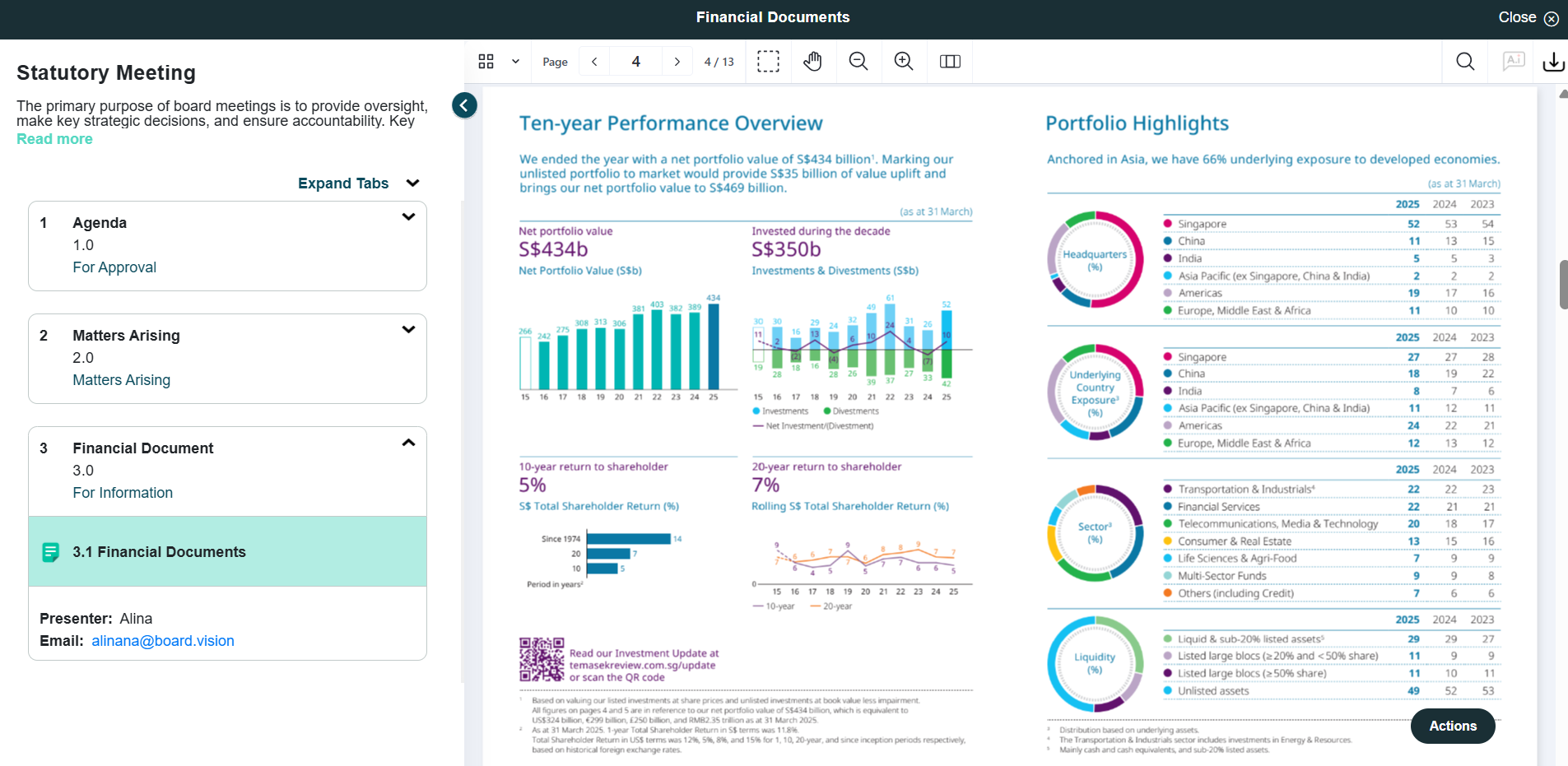Go to next page
Viewport: 1568px width, 766px height.
tap(677, 62)
